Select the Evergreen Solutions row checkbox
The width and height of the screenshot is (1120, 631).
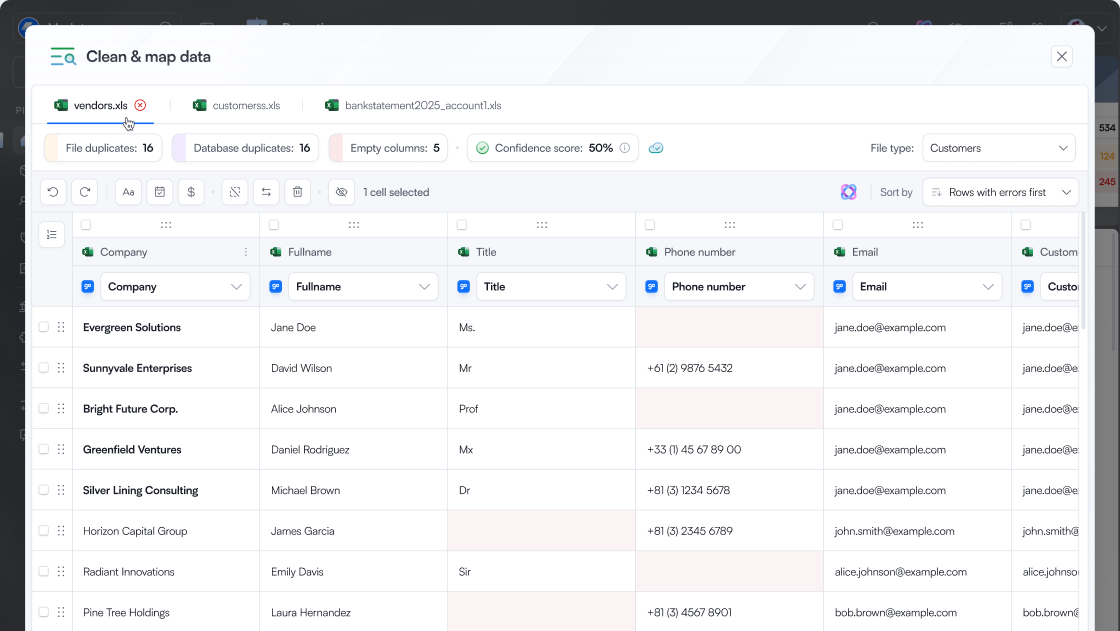44,327
